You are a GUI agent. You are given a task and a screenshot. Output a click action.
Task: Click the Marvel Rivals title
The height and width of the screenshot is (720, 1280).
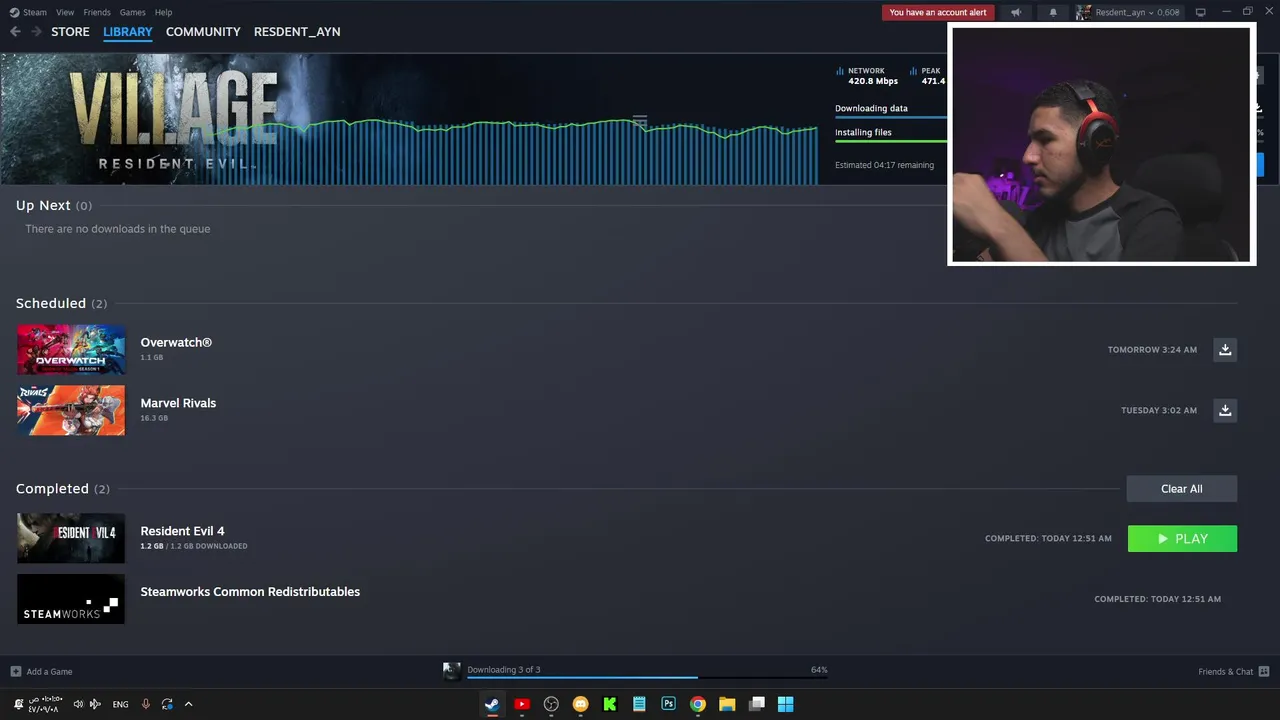178,403
